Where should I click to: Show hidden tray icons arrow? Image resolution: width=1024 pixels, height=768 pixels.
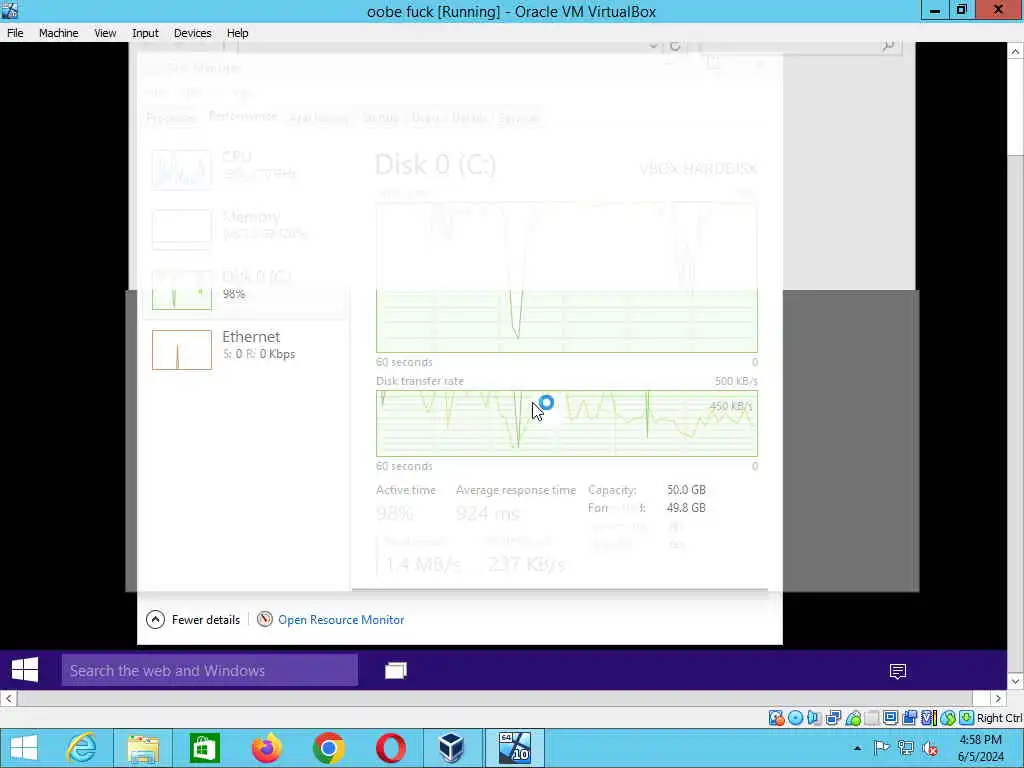pyautogui.click(x=857, y=748)
